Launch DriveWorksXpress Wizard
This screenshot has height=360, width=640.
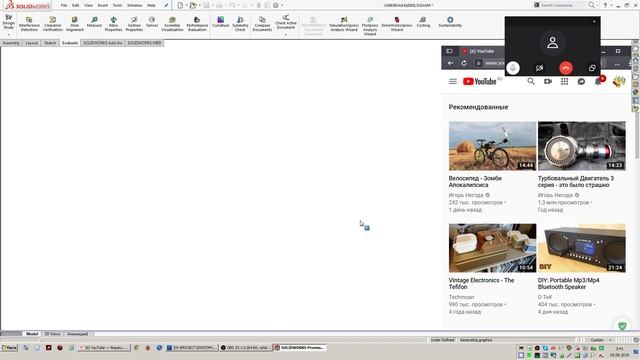pos(397,24)
